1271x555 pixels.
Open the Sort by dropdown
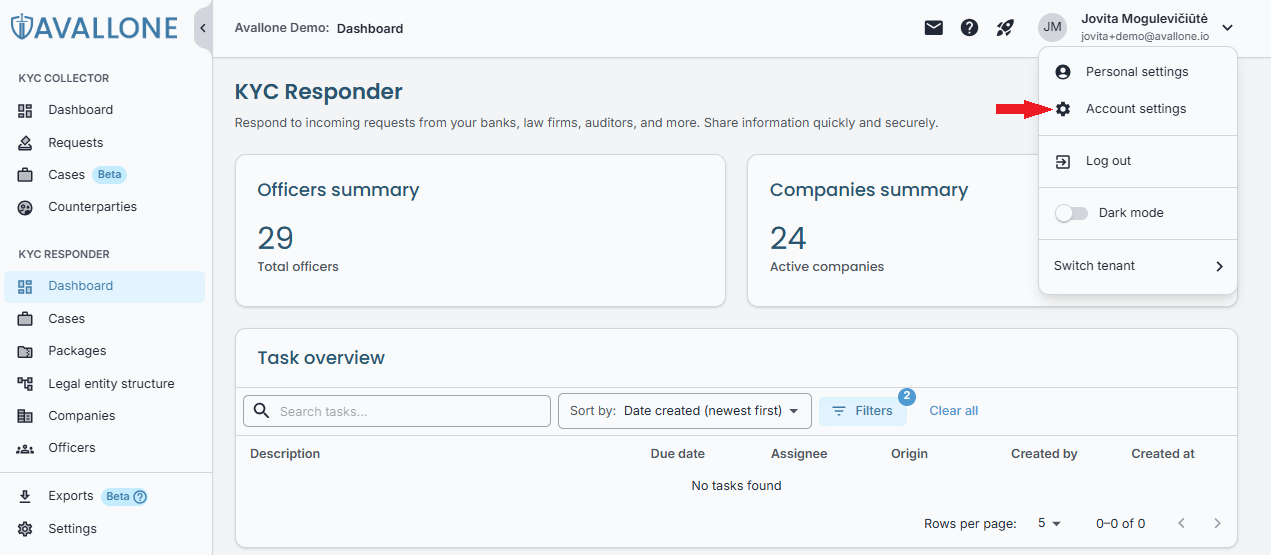pyautogui.click(x=684, y=411)
